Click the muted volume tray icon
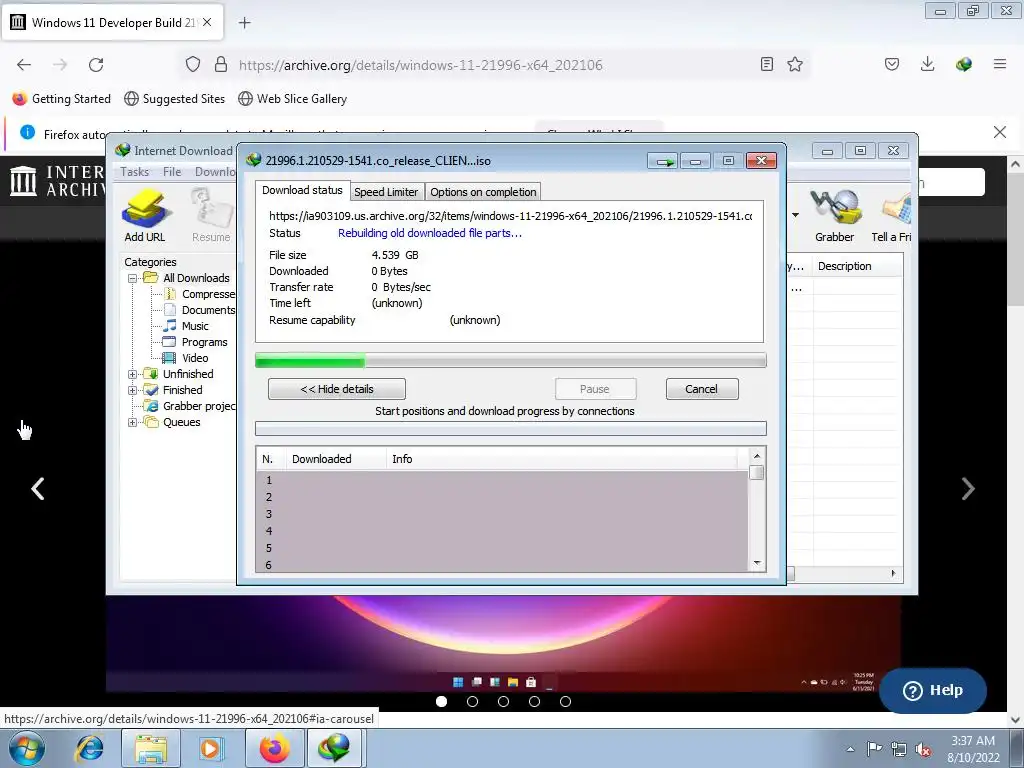Image resolution: width=1024 pixels, height=768 pixels. (923, 750)
